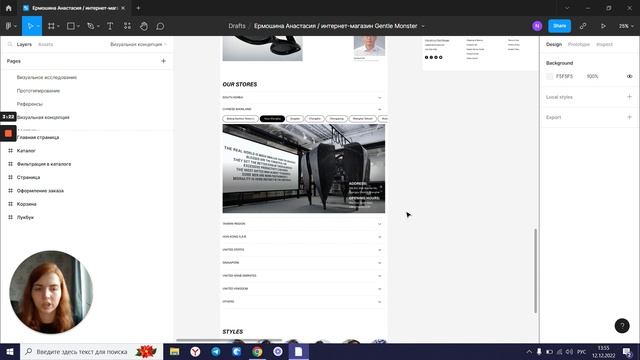This screenshot has width=640, height=360.
Task: Toggle background color visibility eye
Action: pos(629,76)
